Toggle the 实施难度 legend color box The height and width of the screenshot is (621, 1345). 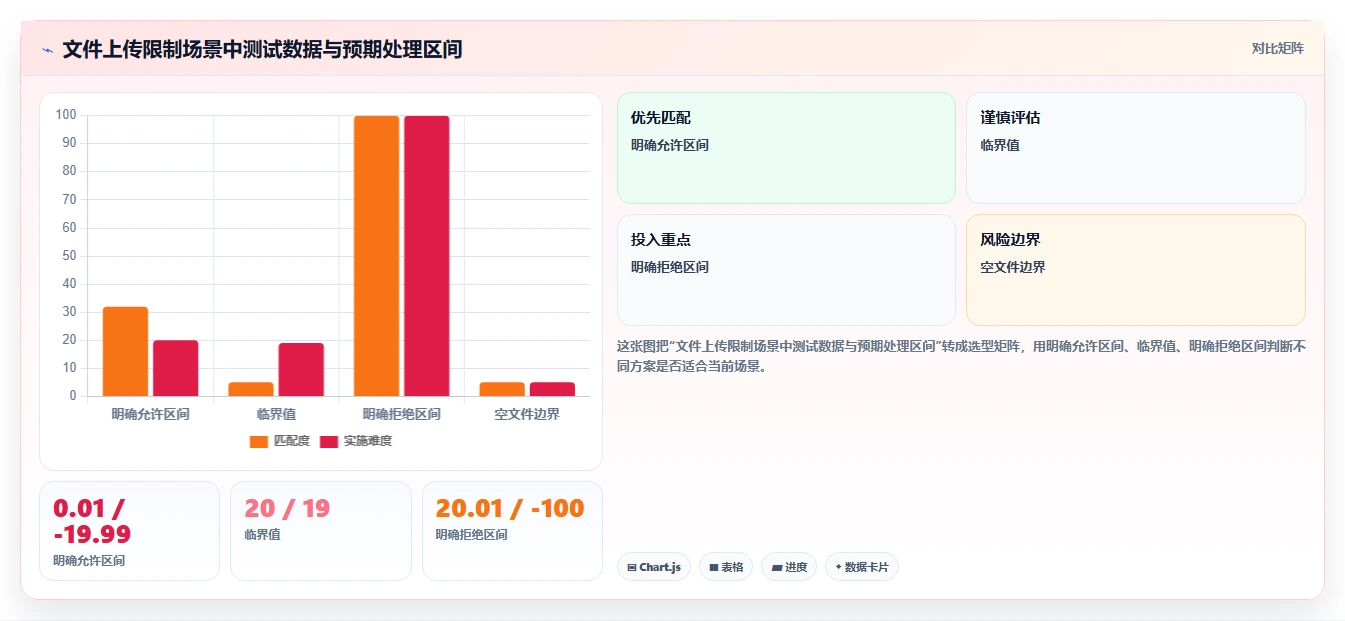coord(329,441)
